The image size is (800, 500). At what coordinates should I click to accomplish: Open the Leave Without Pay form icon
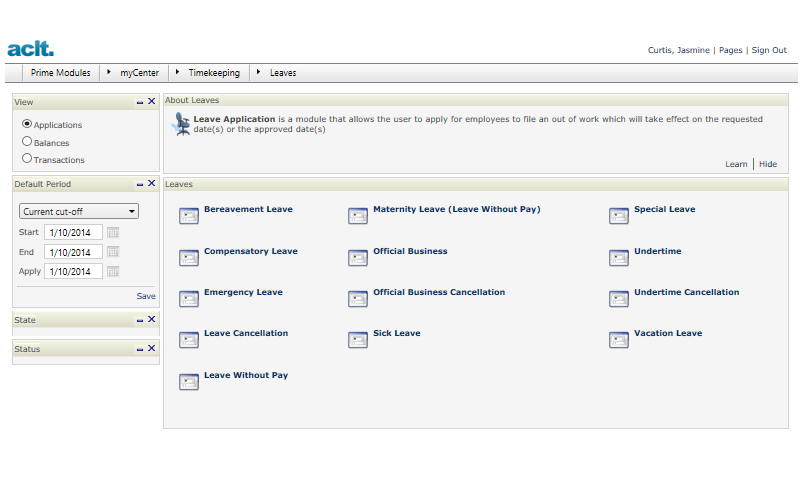coord(189,382)
